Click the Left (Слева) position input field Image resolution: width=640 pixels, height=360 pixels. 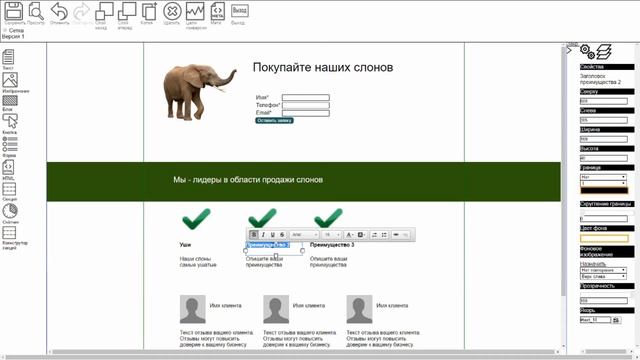[x=604, y=120]
